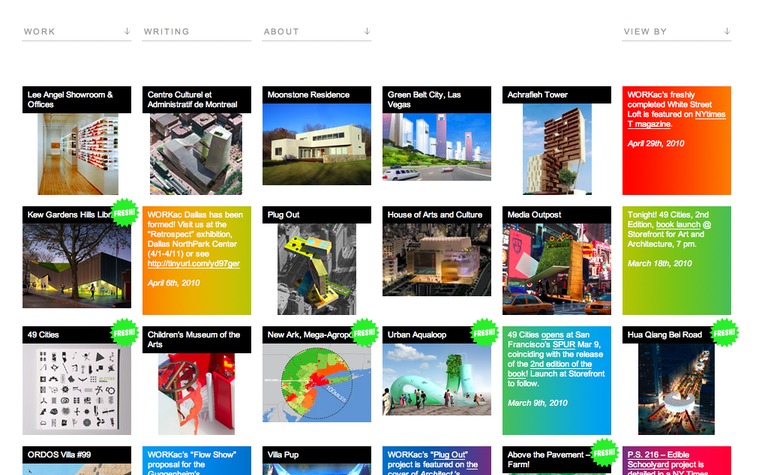Expand the VIEW BY dropdown arrow
Image resolution: width=768 pixels, height=475 pixels.
coord(727,31)
